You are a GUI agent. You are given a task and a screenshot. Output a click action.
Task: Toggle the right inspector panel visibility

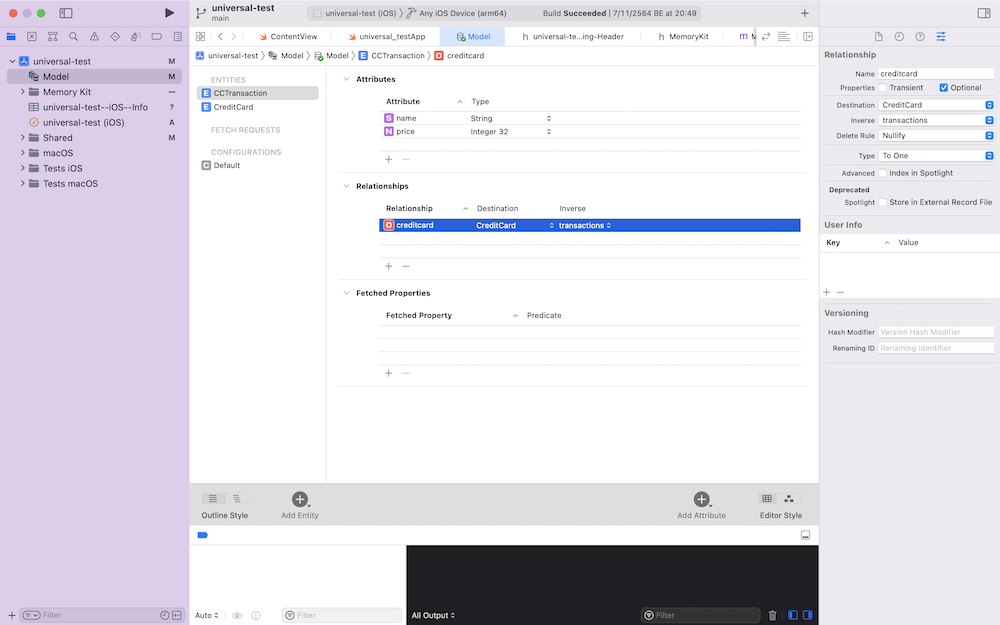click(983, 13)
